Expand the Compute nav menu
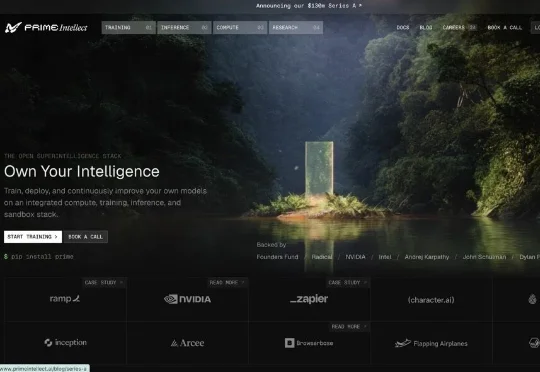 point(240,28)
